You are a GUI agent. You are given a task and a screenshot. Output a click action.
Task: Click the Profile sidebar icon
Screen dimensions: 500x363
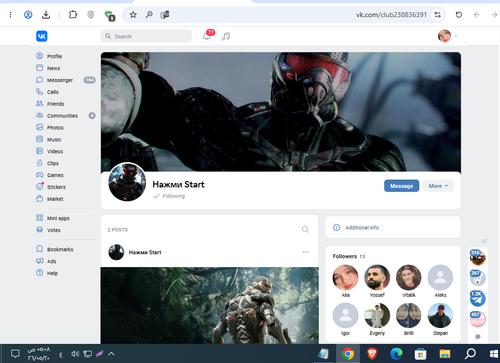click(39, 56)
